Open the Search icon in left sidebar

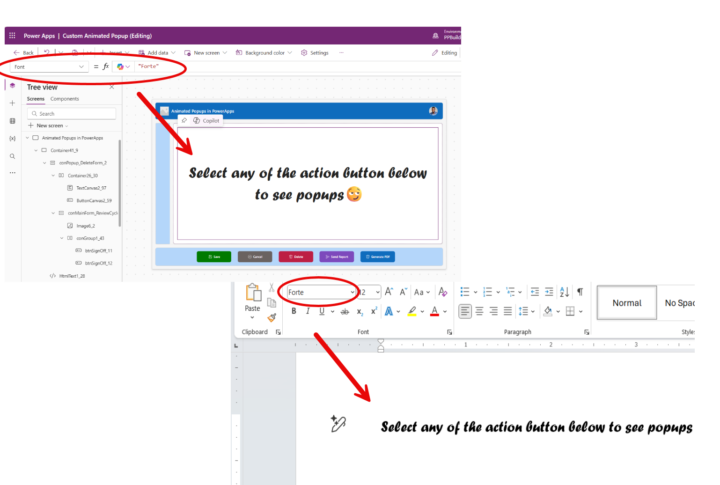(12, 156)
